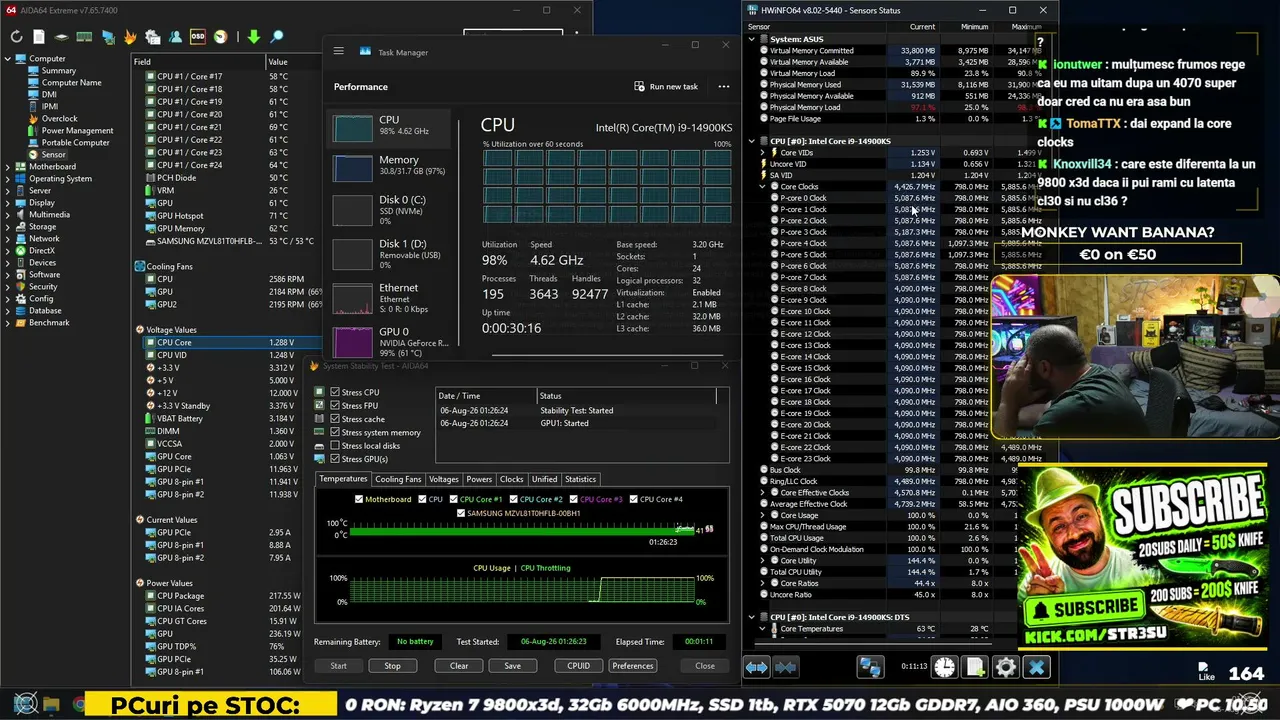The height and width of the screenshot is (720, 1280).
Task: Switch to the Unified tab
Action: pyautogui.click(x=545, y=479)
